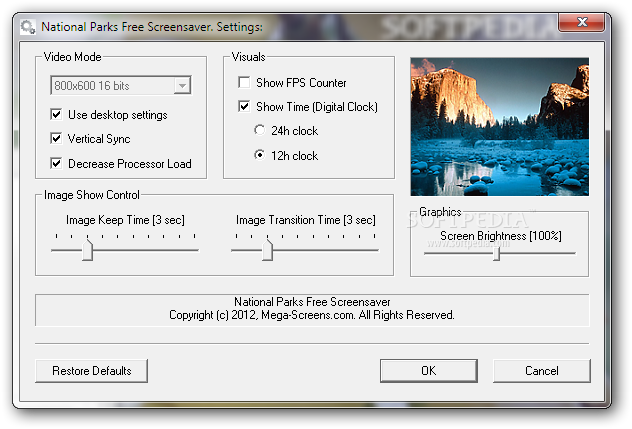Open the 800x600 16 bits video mode dropdown
Viewport: 632px width, 429px height.
click(121, 85)
